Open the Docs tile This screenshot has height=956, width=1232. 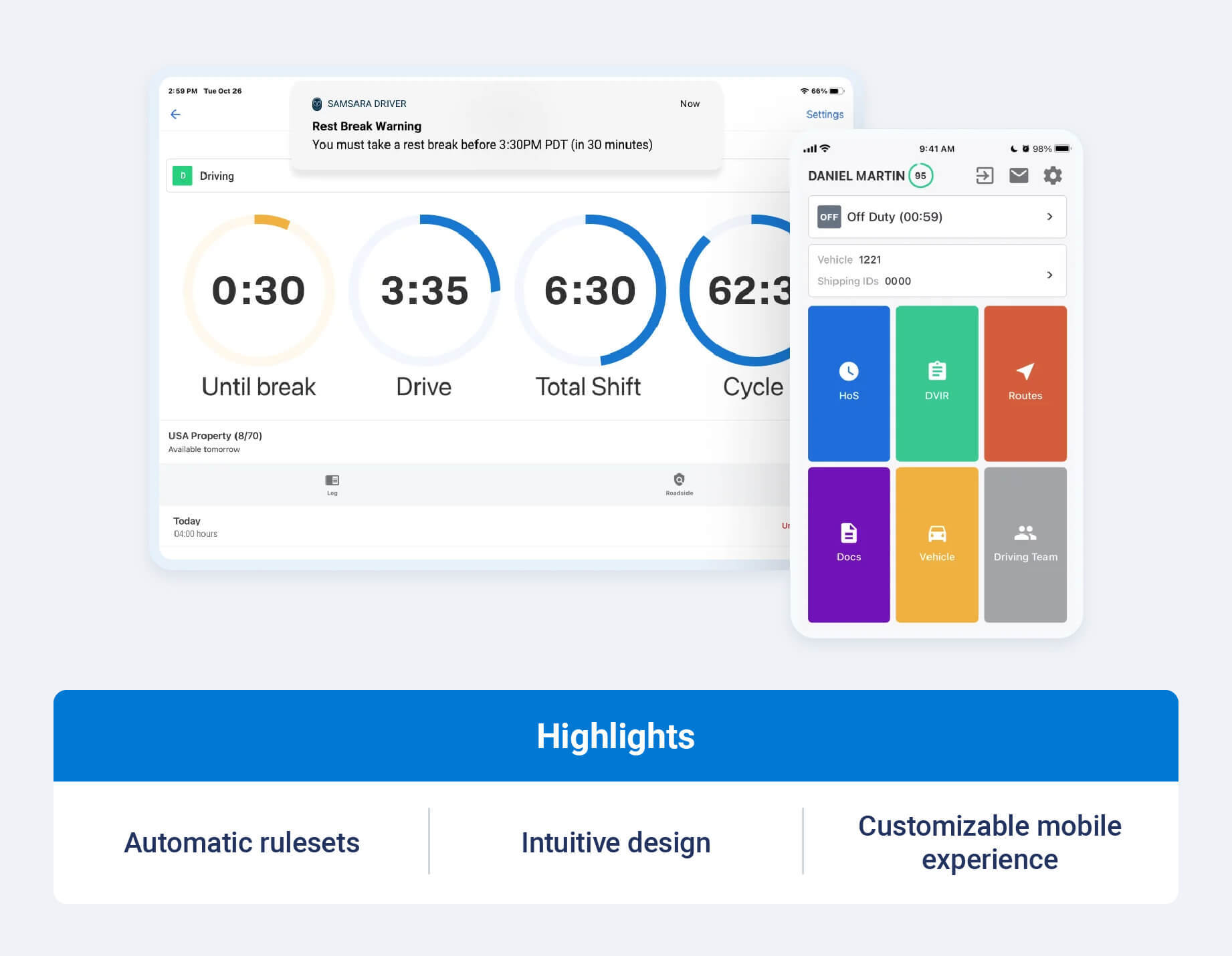tap(848, 544)
